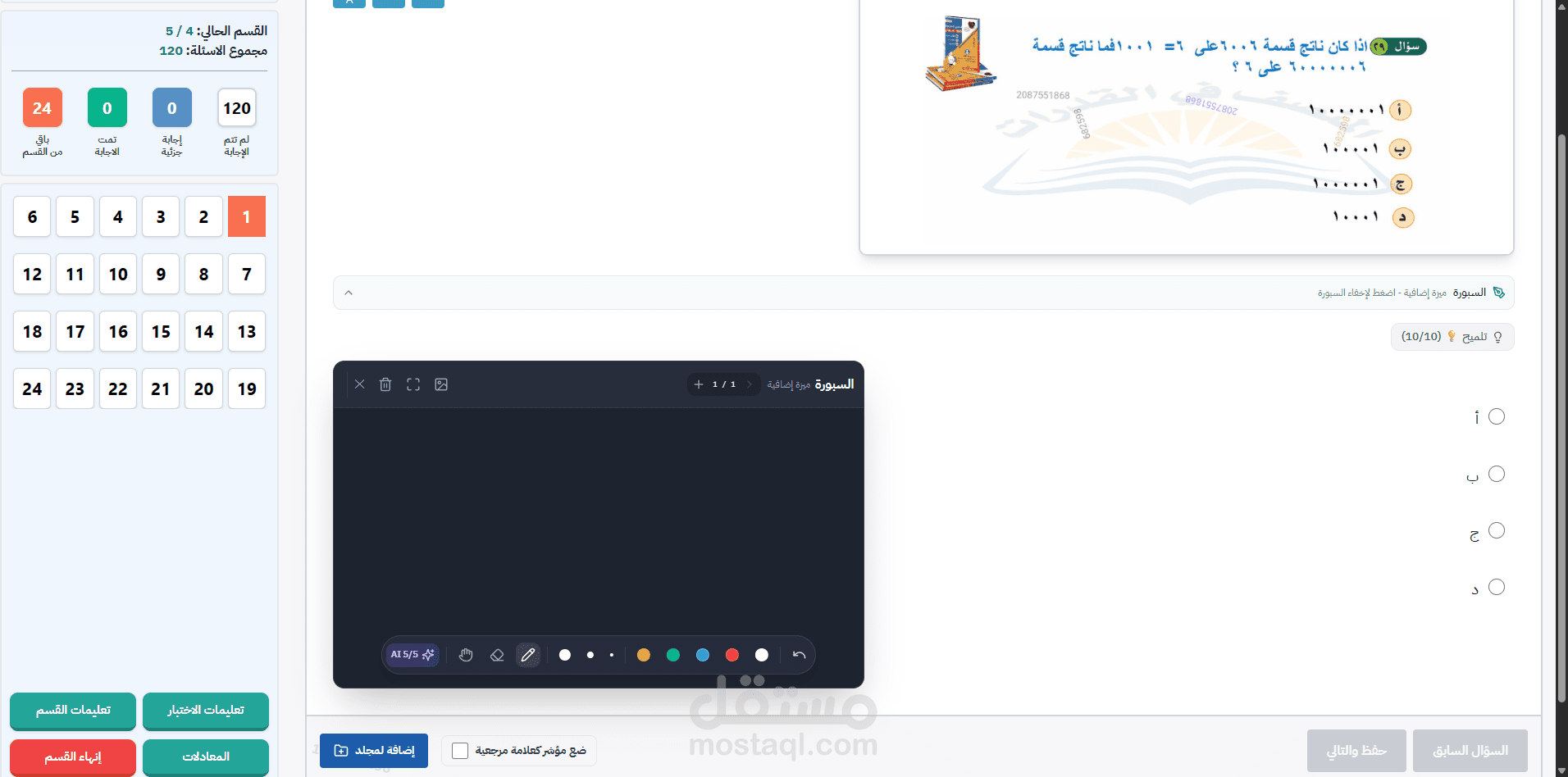
Task: Insert an image into the whiteboard
Action: pyautogui.click(x=441, y=384)
